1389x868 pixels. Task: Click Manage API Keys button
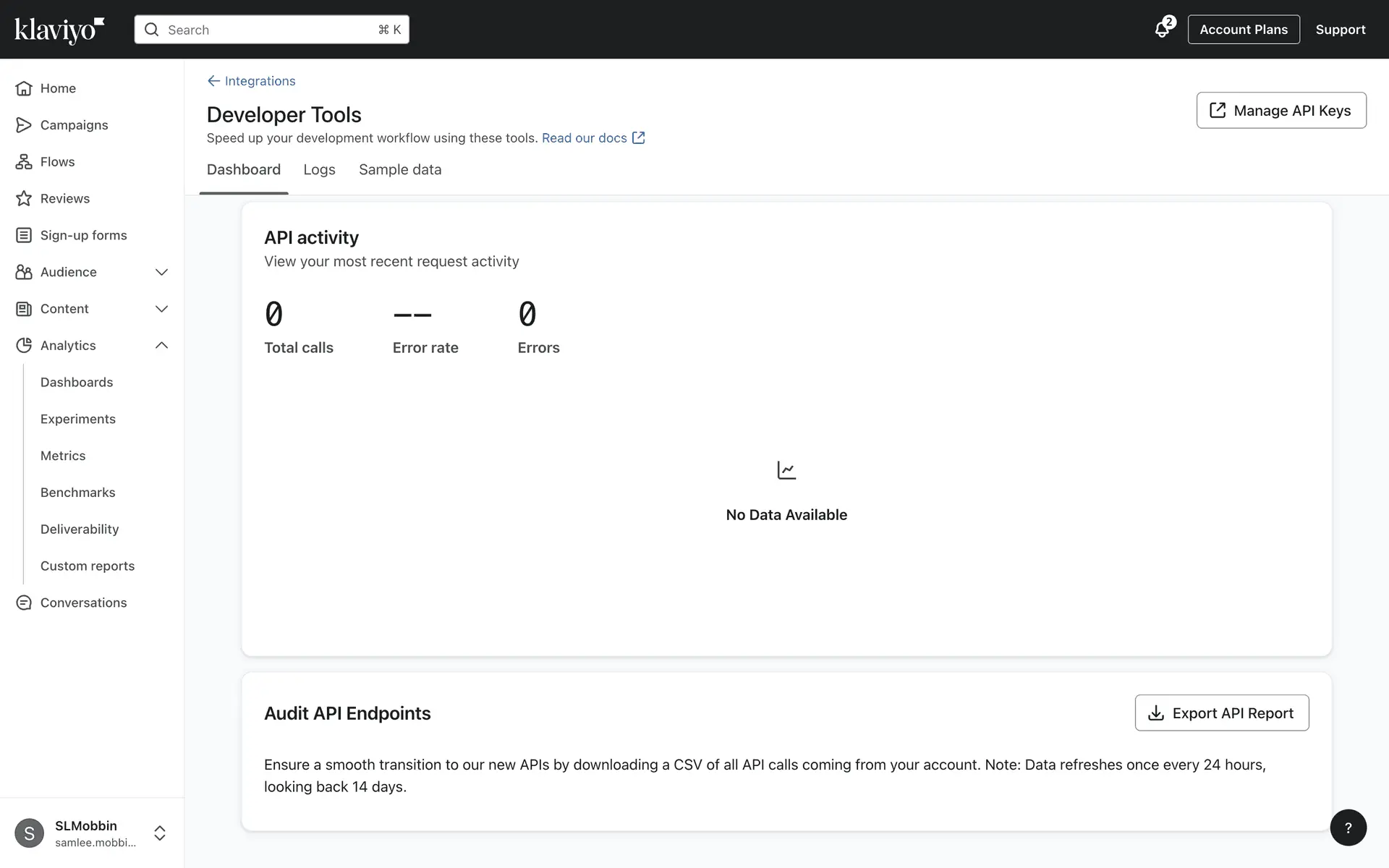tap(1280, 111)
